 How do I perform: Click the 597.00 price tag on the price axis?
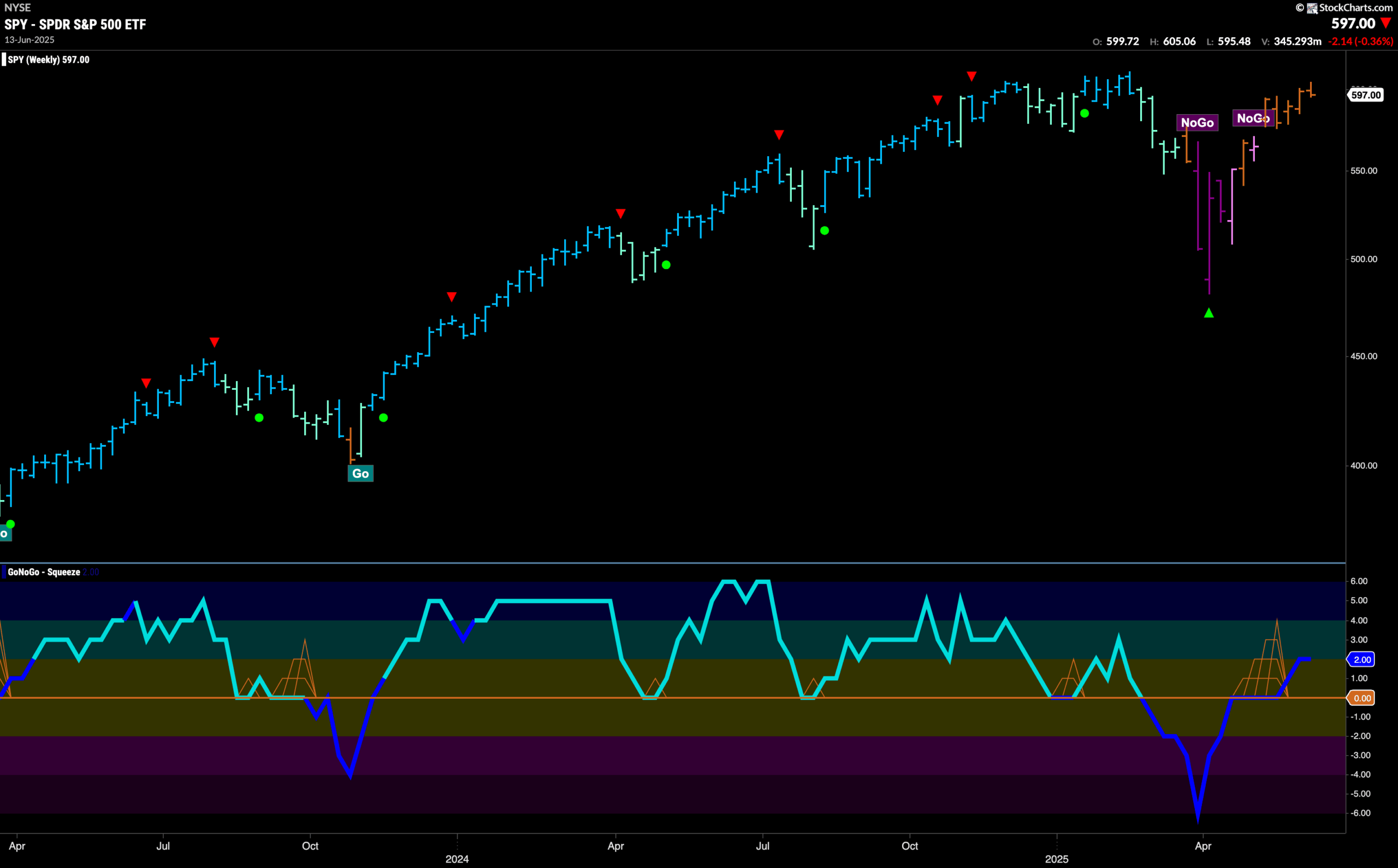tap(1366, 96)
